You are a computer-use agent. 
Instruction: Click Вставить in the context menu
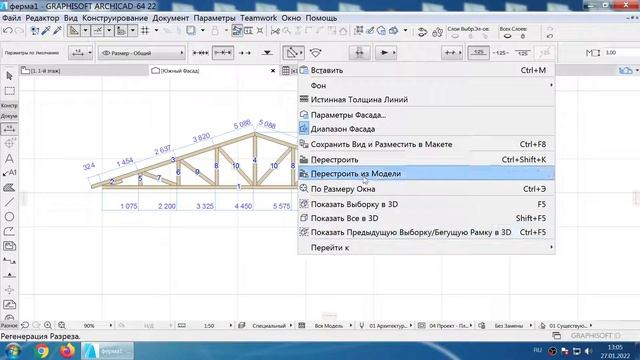pyautogui.click(x=427, y=70)
